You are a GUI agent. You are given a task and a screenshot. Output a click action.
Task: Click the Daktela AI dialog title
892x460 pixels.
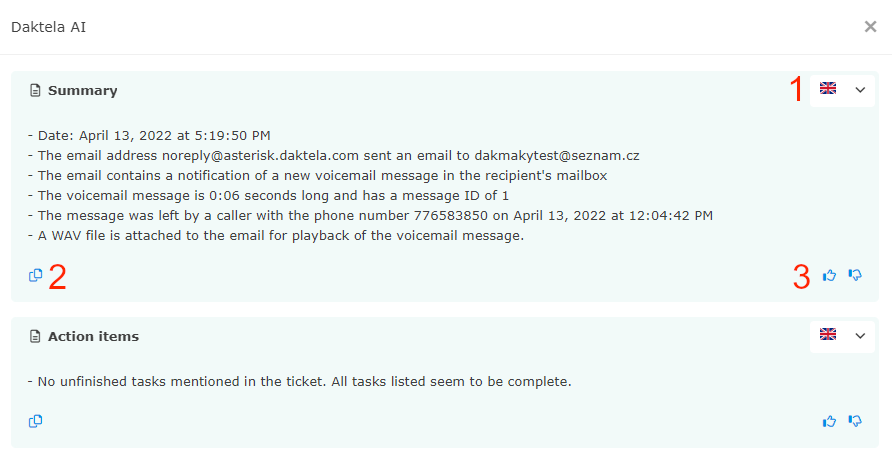coord(48,27)
